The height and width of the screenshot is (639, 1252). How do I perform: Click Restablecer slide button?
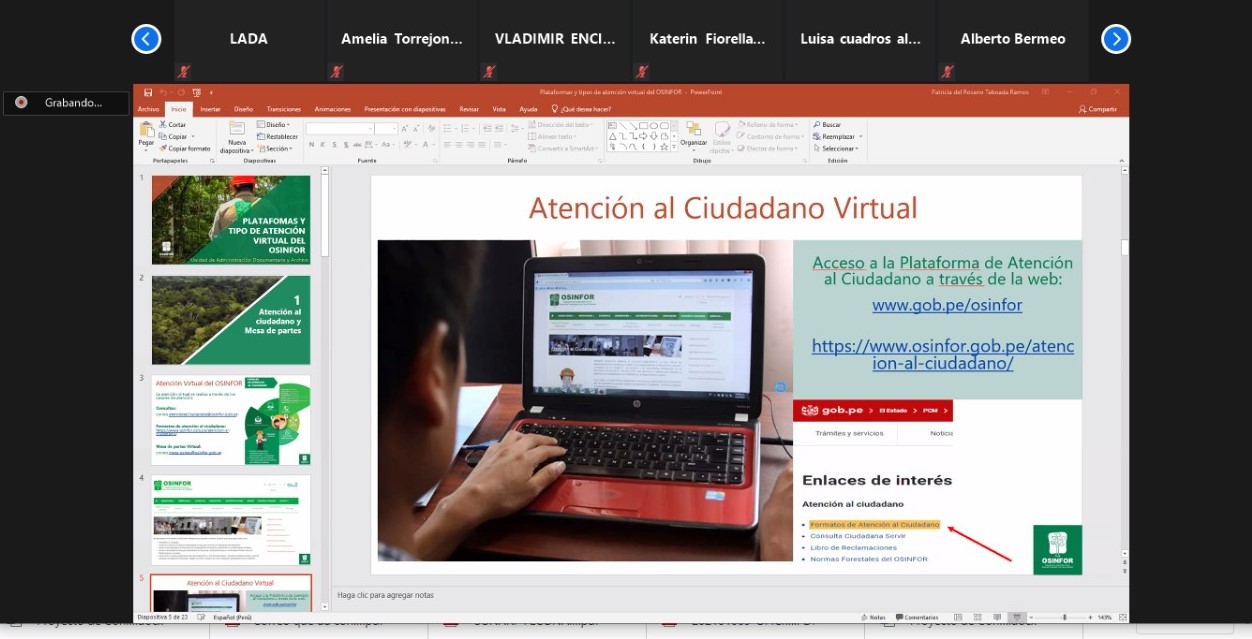point(277,136)
